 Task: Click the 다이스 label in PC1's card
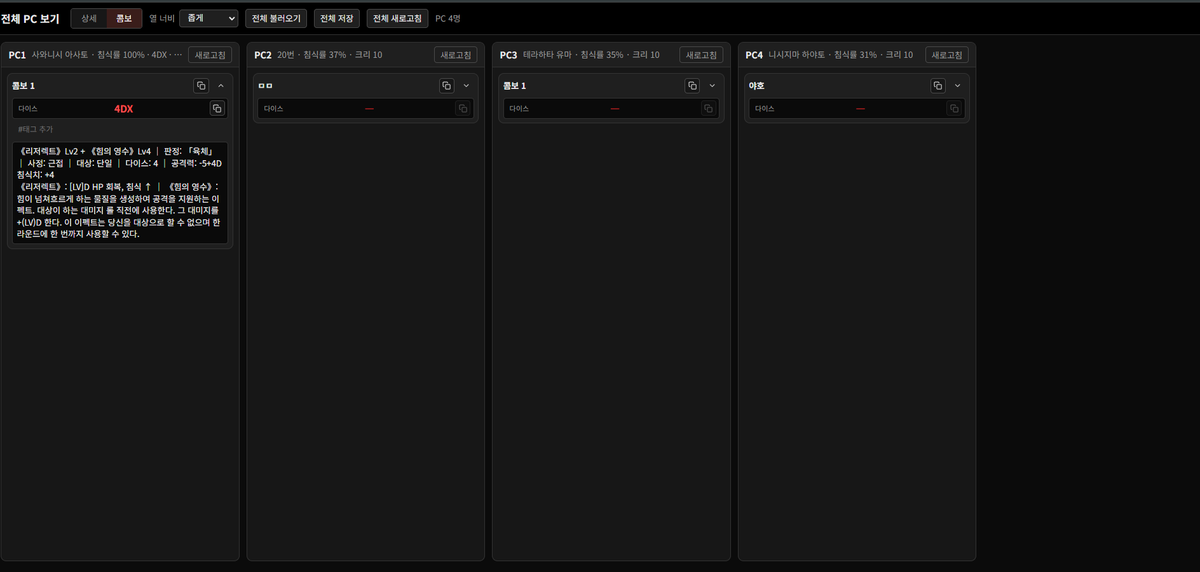[28, 108]
